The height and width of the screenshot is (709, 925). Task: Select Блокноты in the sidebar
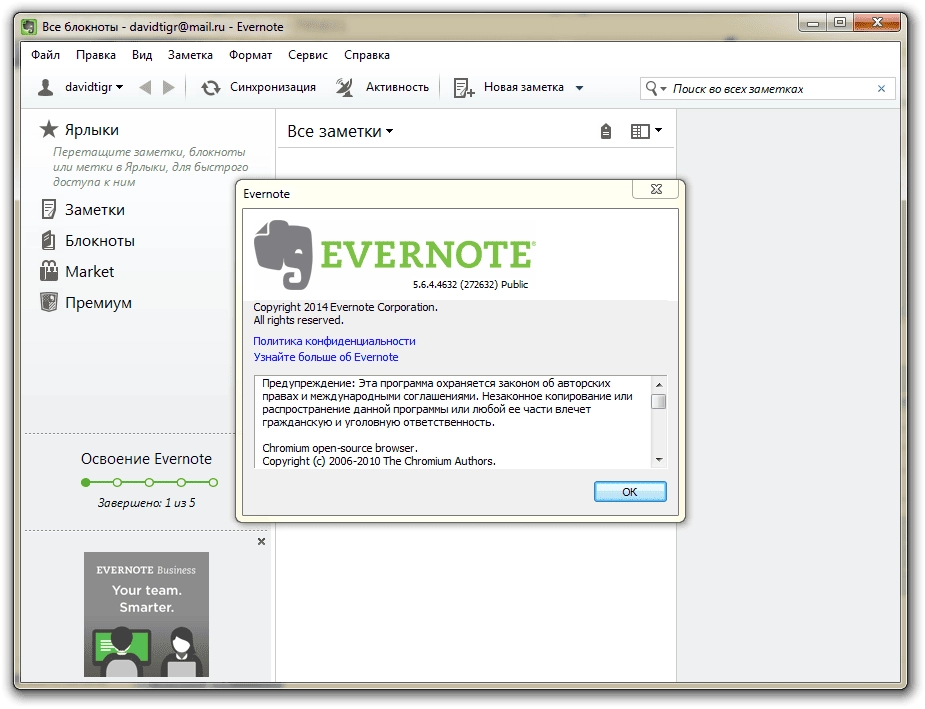click(100, 241)
